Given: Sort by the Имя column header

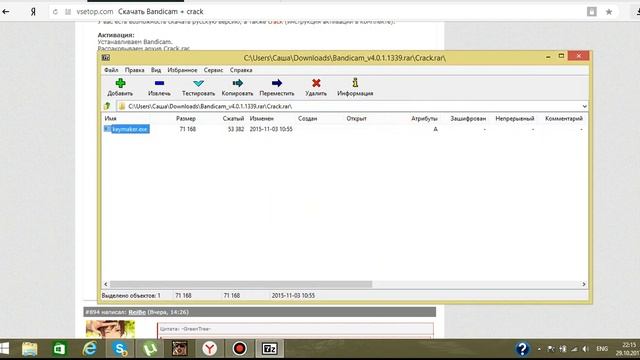Looking at the screenshot, I should tap(111, 118).
